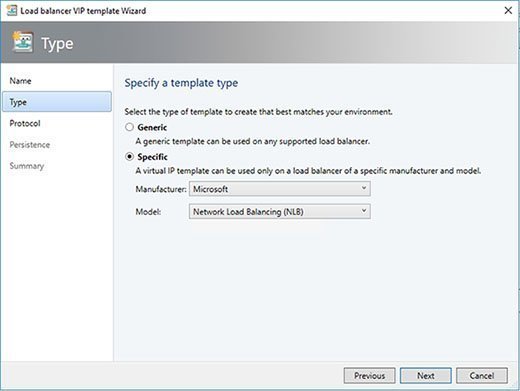Go to the Protocol wizard step
This screenshot has height=391, width=520.
[25, 124]
